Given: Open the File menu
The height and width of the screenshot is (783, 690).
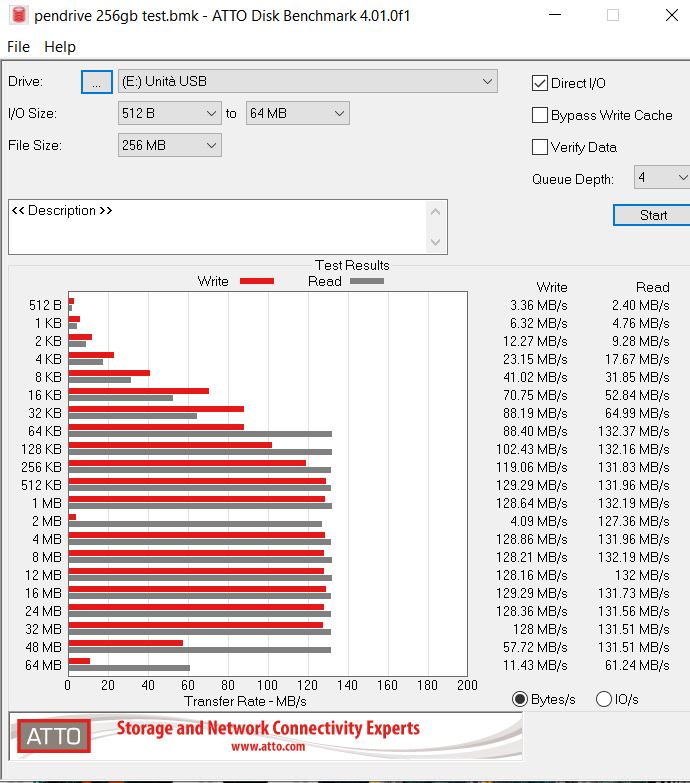Looking at the screenshot, I should (x=18, y=47).
